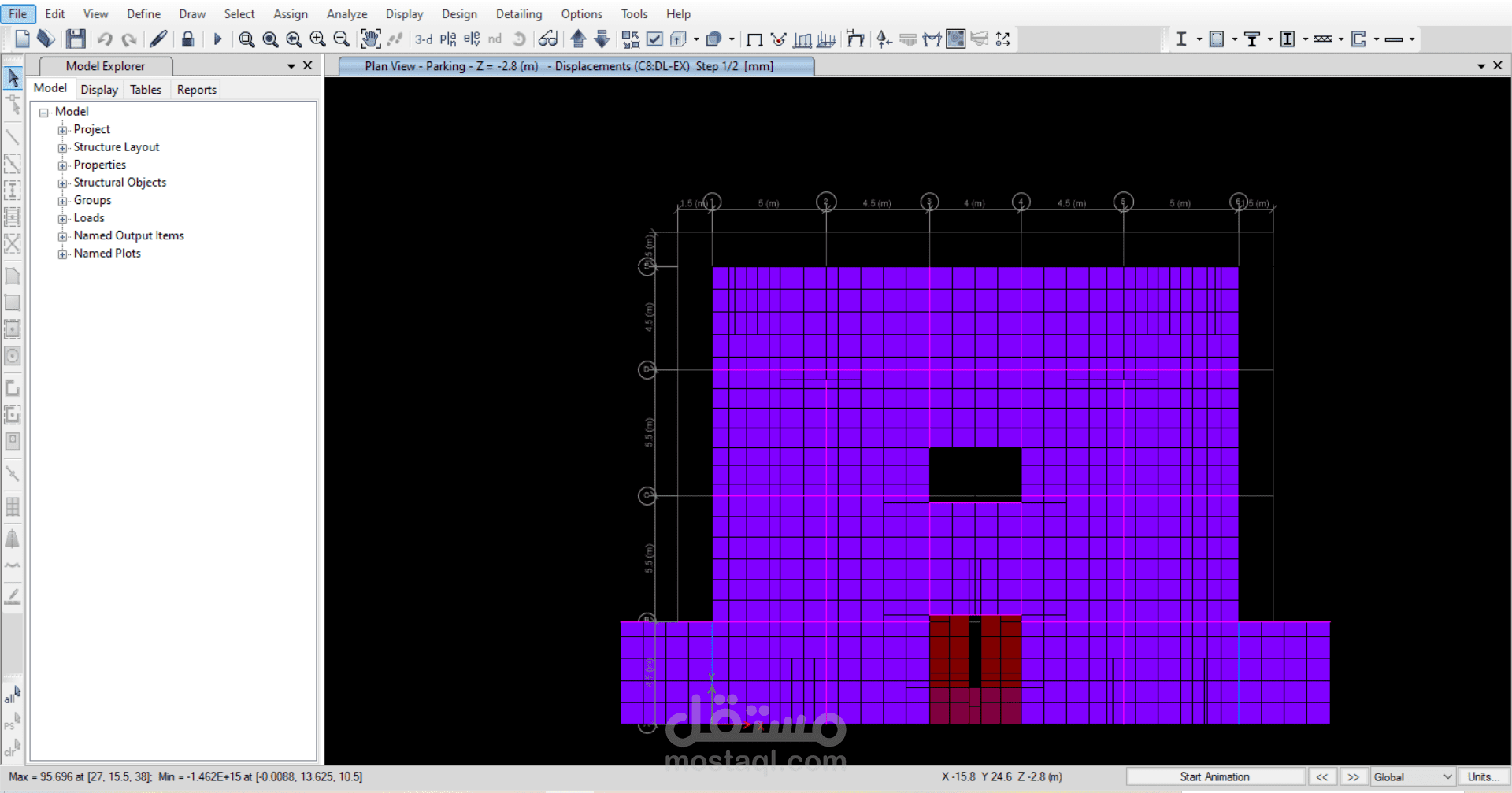Set Elevation view using the Elev toolbar icon
The width and height of the screenshot is (1512, 793).
tap(472, 39)
